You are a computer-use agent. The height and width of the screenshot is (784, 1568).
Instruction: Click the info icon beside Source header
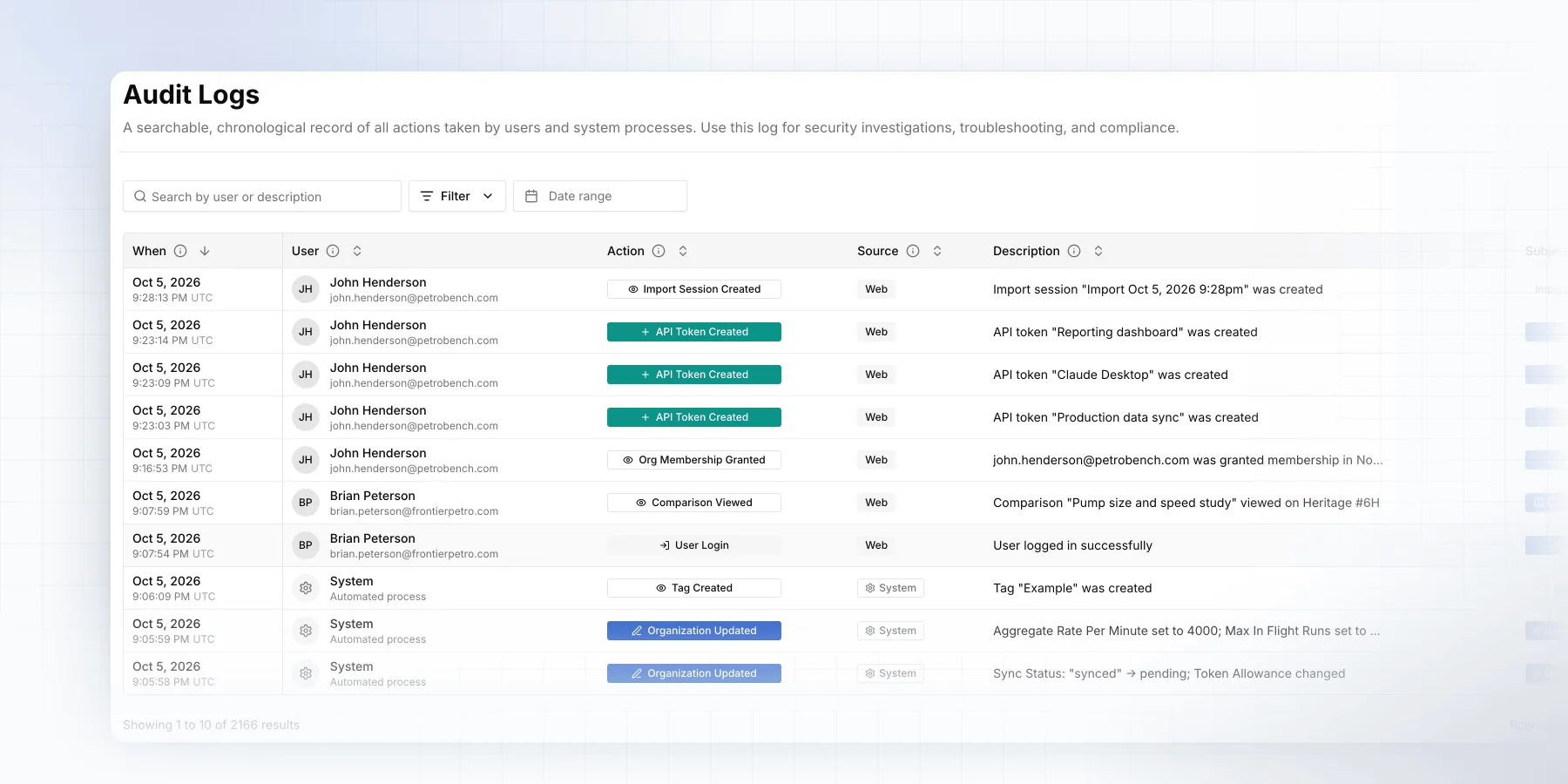[x=913, y=251]
